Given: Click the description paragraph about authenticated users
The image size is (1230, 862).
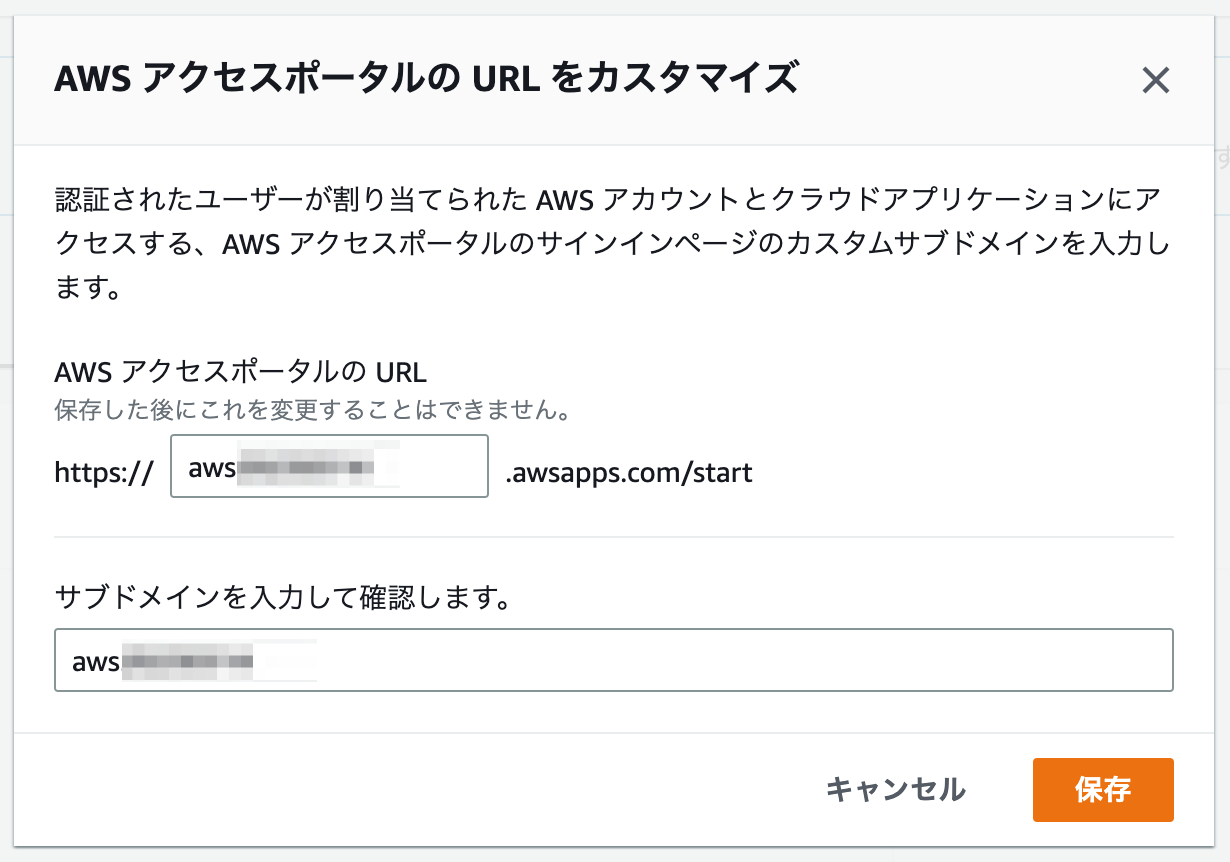Looking at the screenshot, I should point(612,240).
